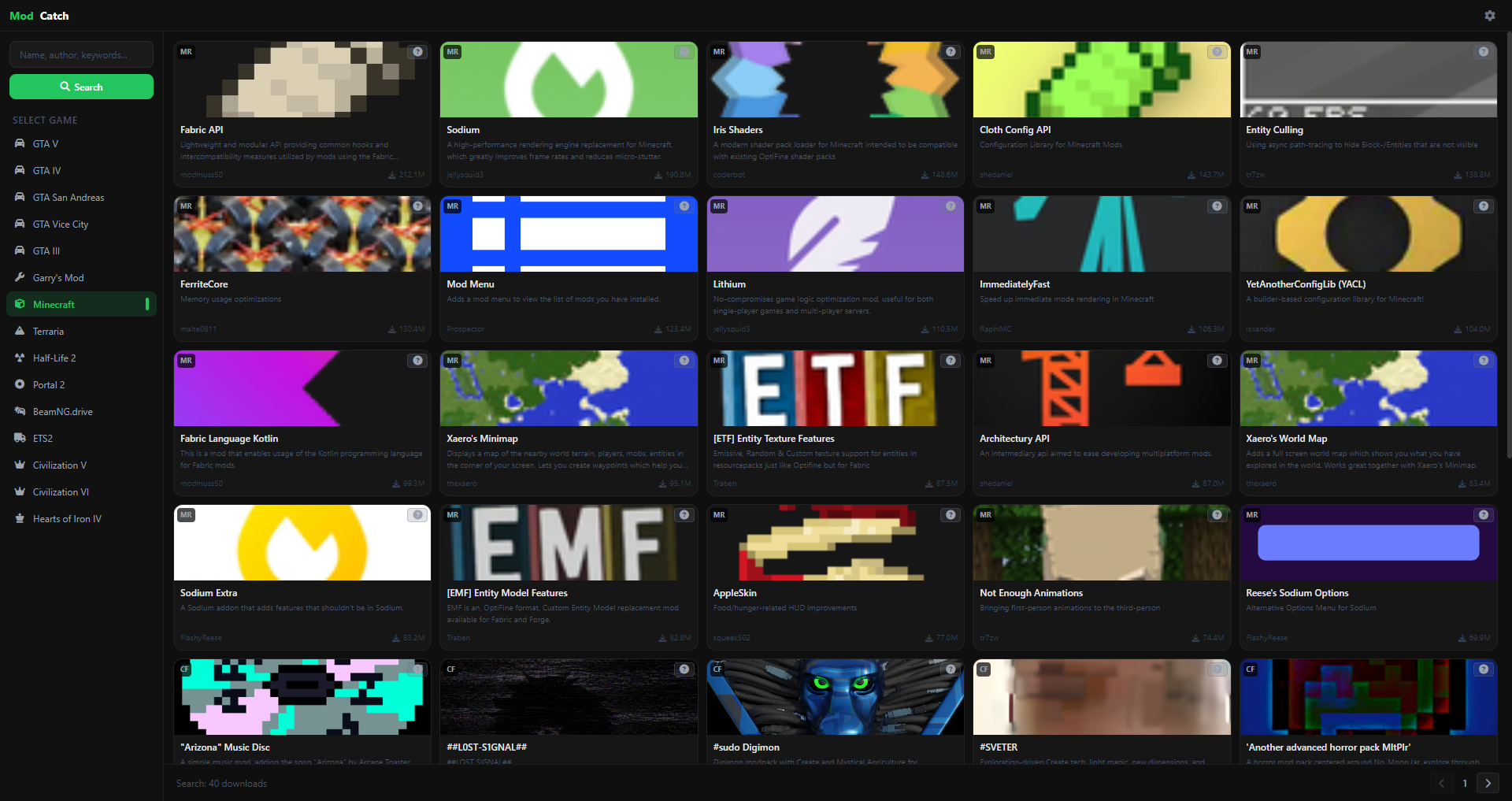Screen dimensions: 1512x801
Task: Click the CF badge on #SVETER card
Action: point(984,669)
